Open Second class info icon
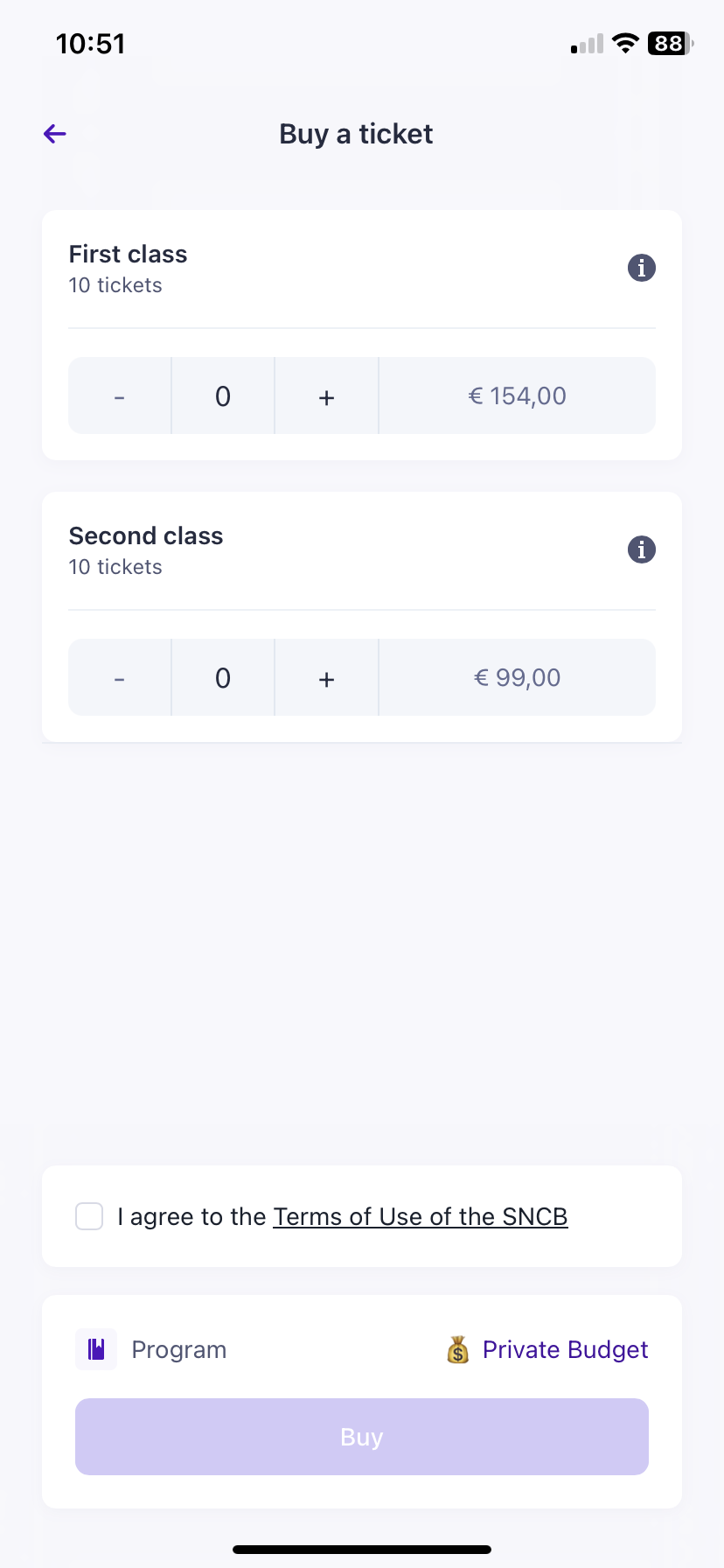This screenshot has width=724, height=1568. pyautogui.click(x=641, y=549)
